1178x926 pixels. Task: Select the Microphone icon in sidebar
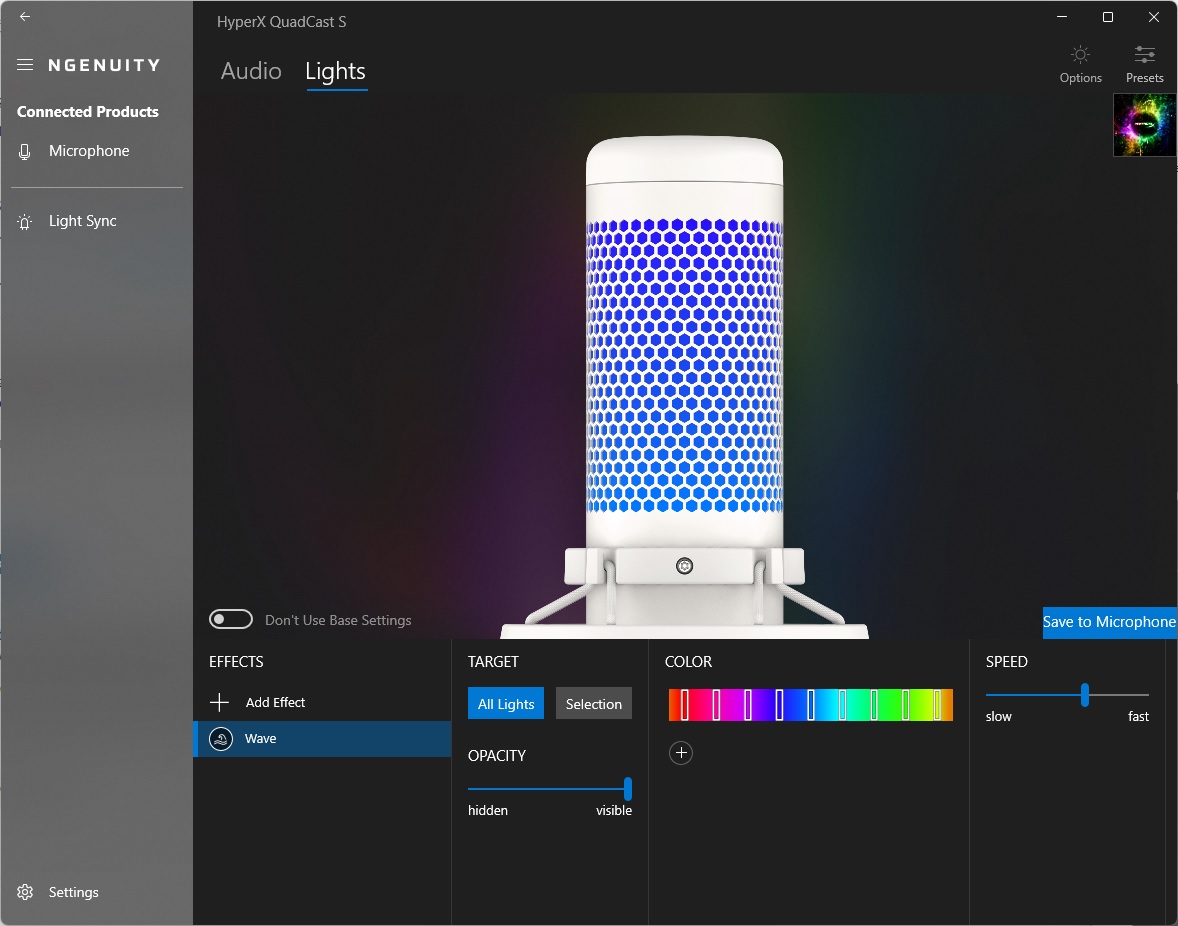pyautogui.click(x=25, y=152)
